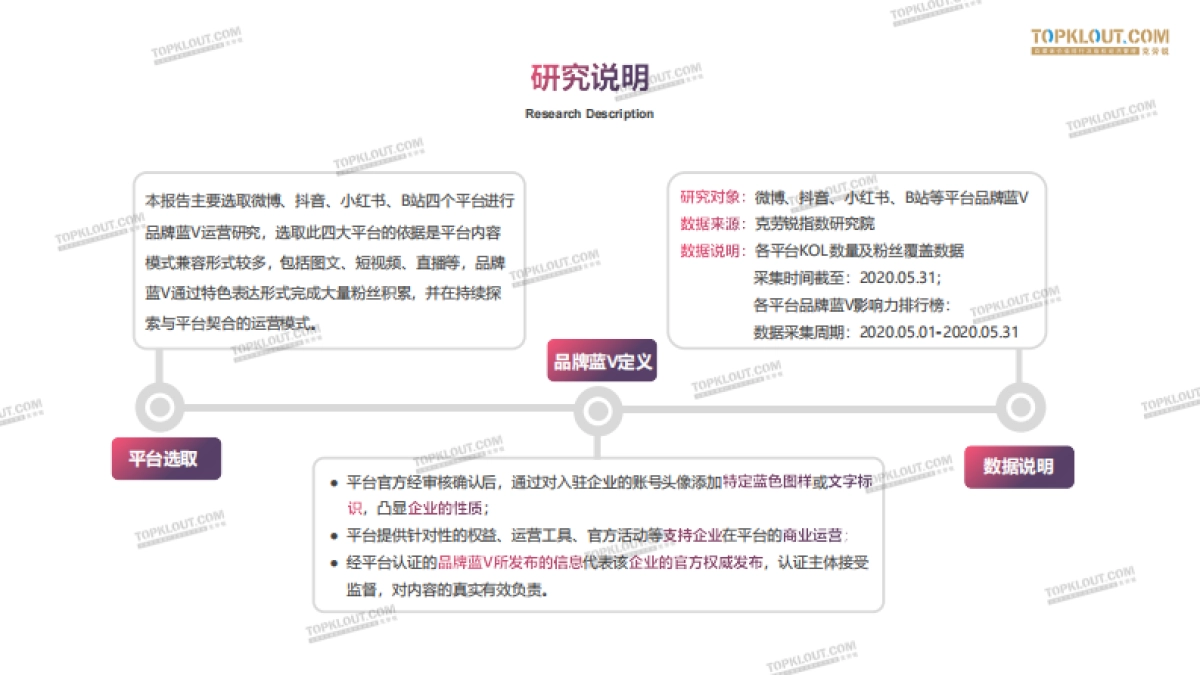The image size is (1200, 675).
Task: Select the Research Description subtitle
Action: pos(588,114)
